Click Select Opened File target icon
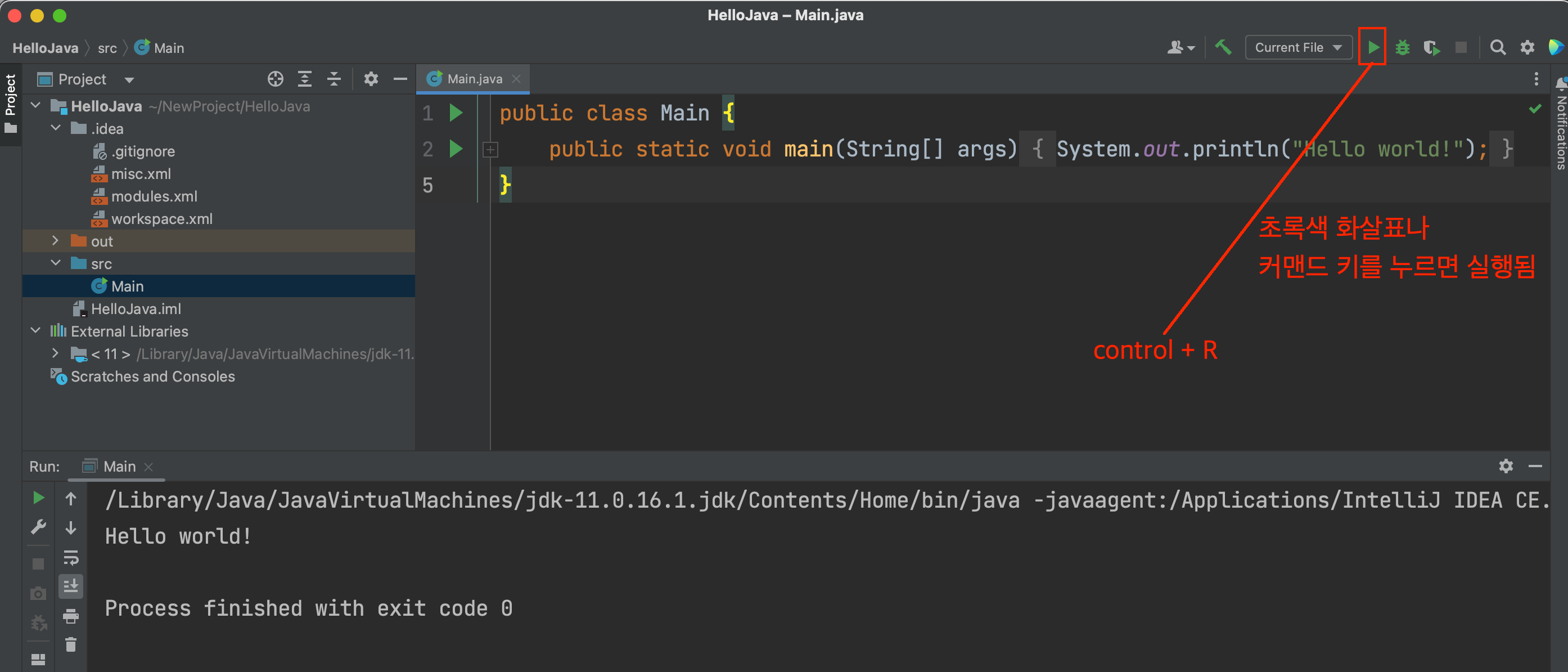This screenshot has height=672, width=1568. click(275, 79)
